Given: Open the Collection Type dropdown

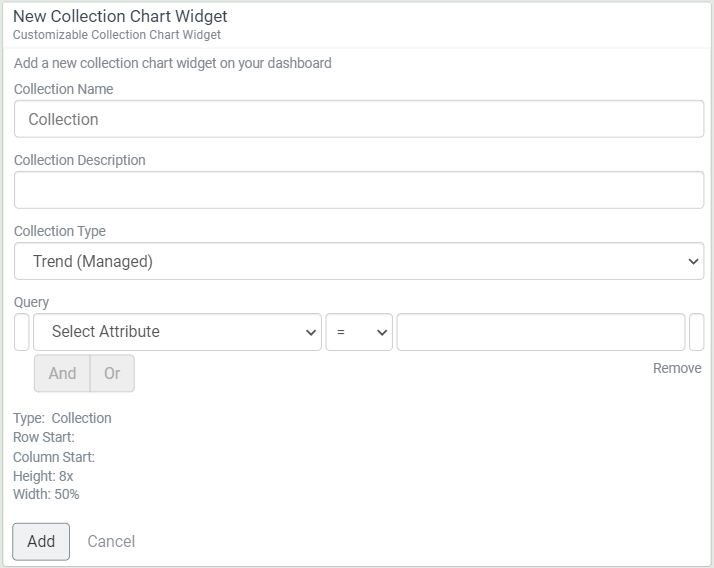Looking at the screenshot, I should click(358, 261).
